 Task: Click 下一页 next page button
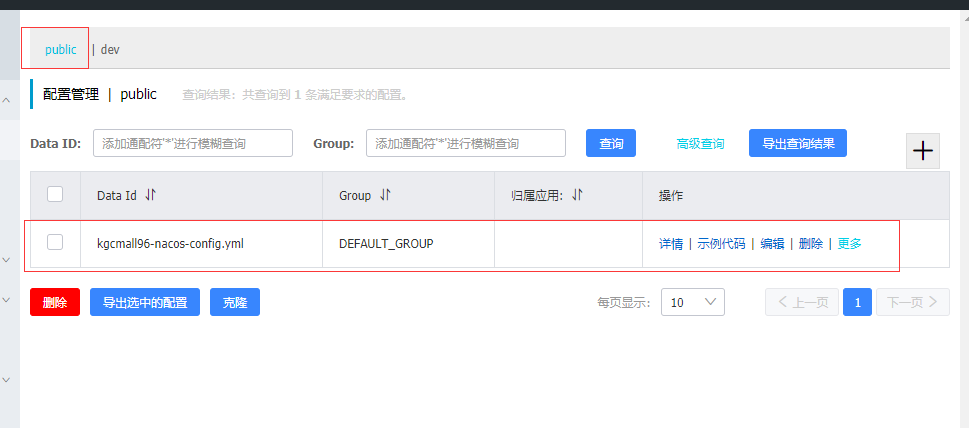[913, 302]
